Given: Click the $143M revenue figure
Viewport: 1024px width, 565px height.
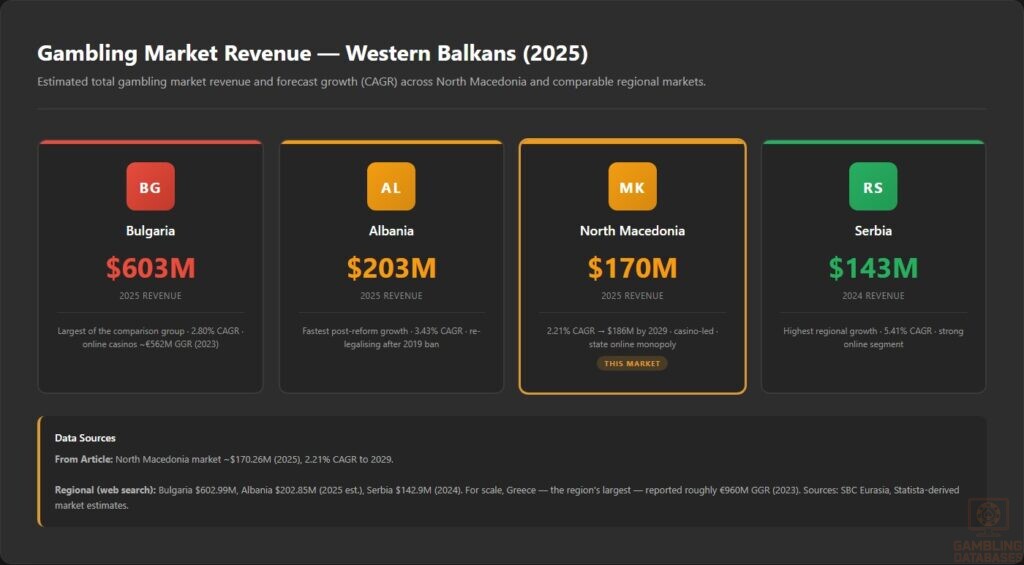Looking at the screenshot, I should click(873, 268).
